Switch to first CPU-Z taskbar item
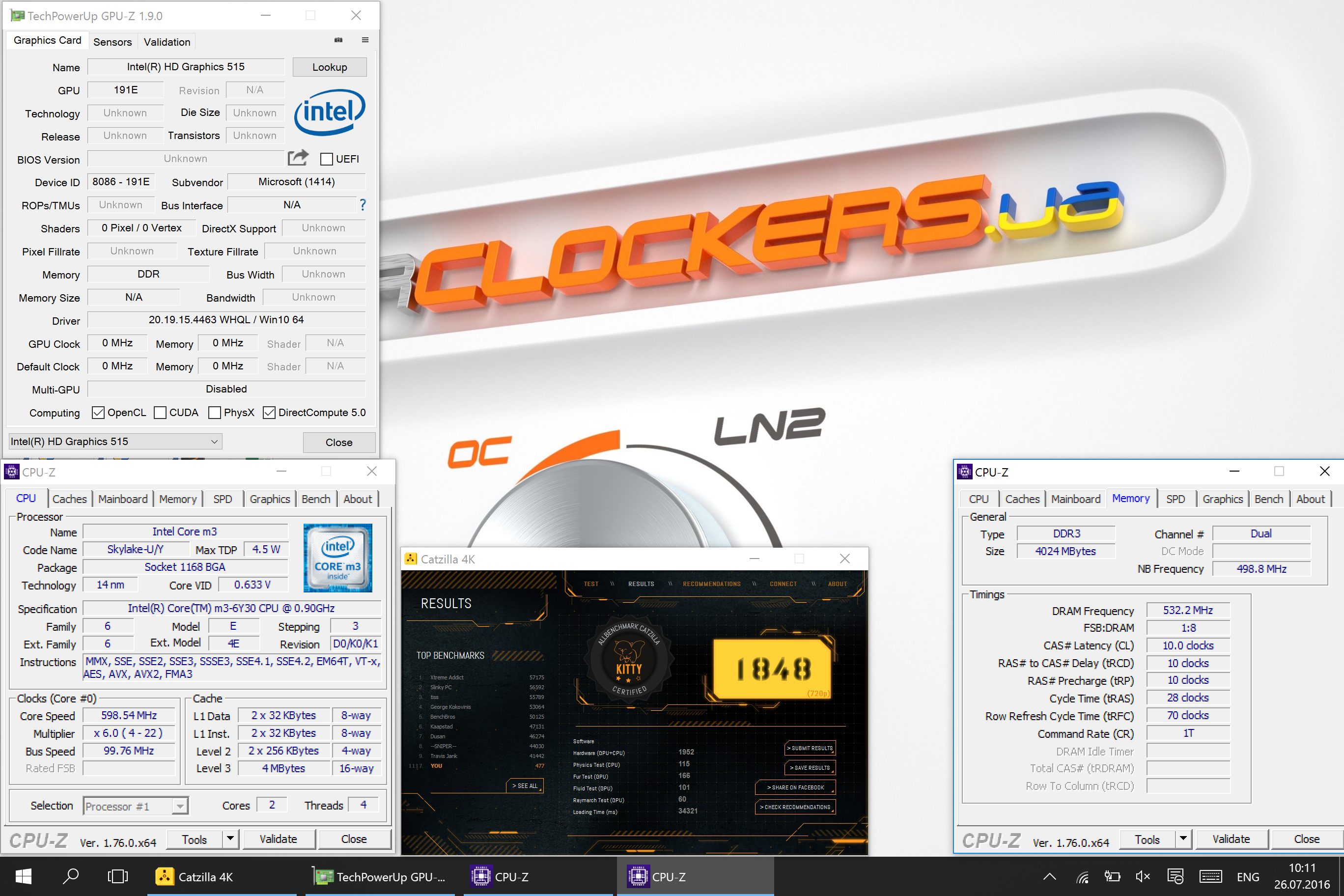This screenshot has height=896, width=1344. [538, 876]
